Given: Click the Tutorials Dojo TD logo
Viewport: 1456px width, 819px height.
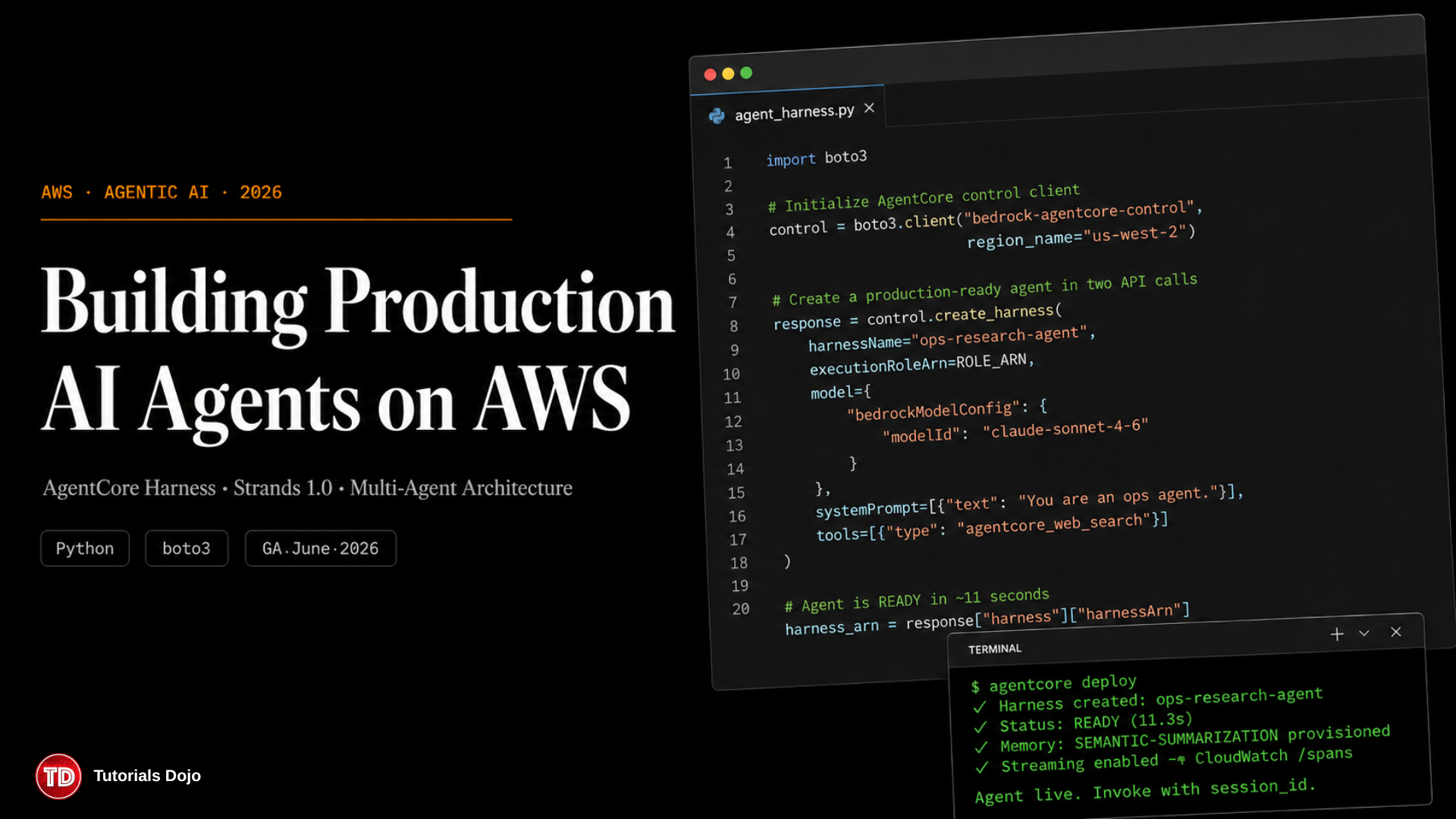Looking at the screenshot, I should click(58, 777).
